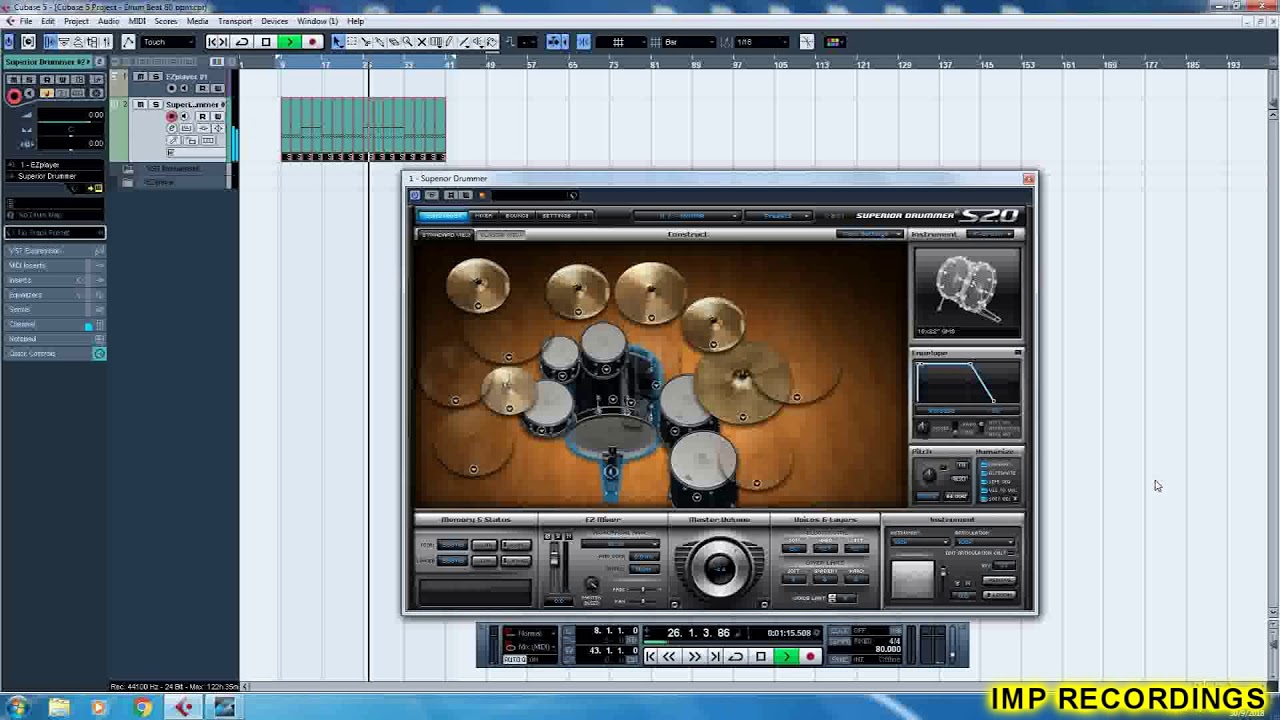
Task: Open the kit library dropdown left of Presets
Action: coord(686,216)
